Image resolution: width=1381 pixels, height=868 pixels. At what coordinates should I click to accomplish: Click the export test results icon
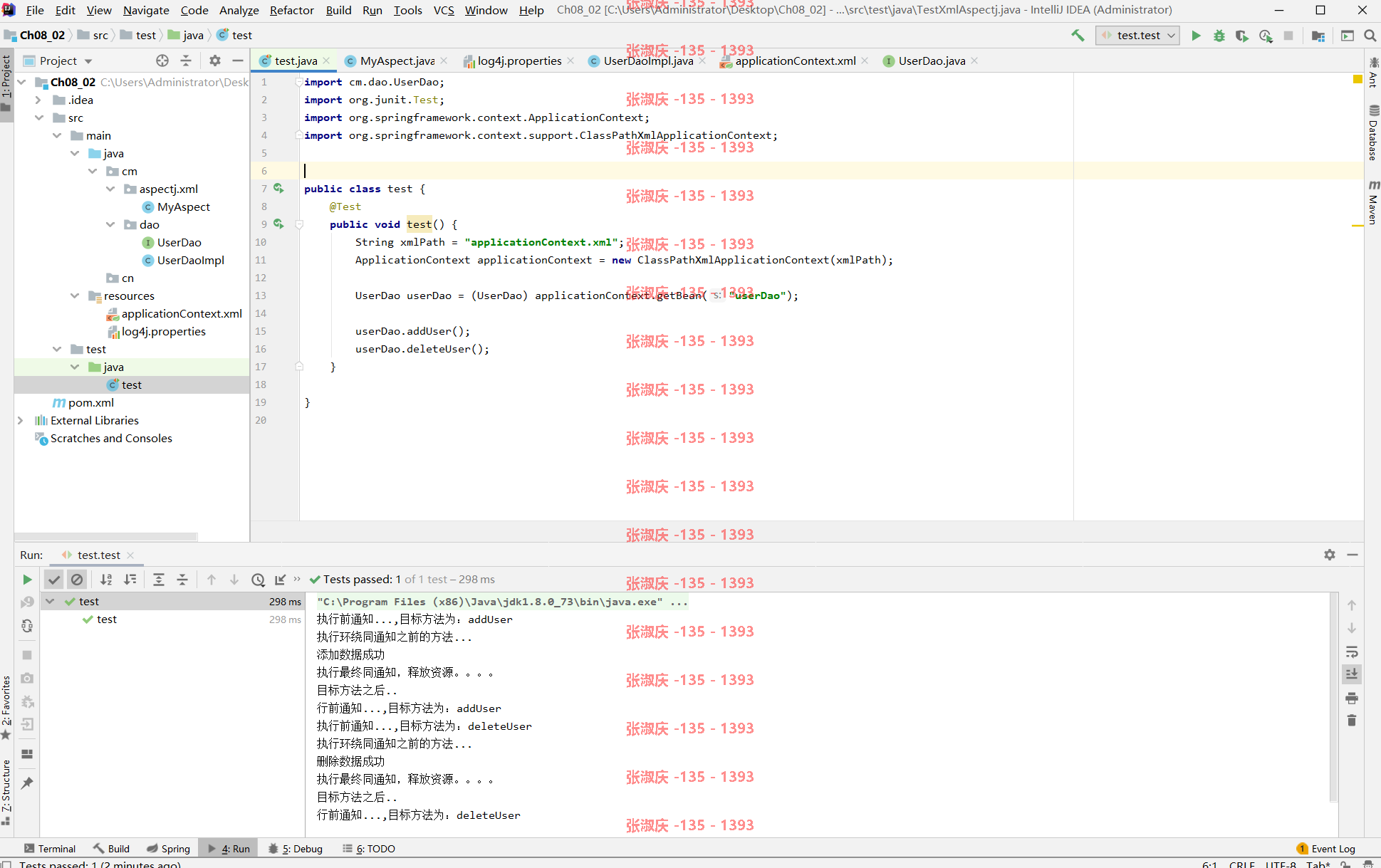click(281, 580)
